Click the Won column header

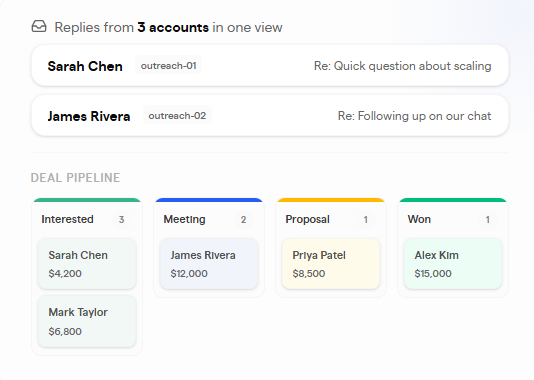pos(419,219)
